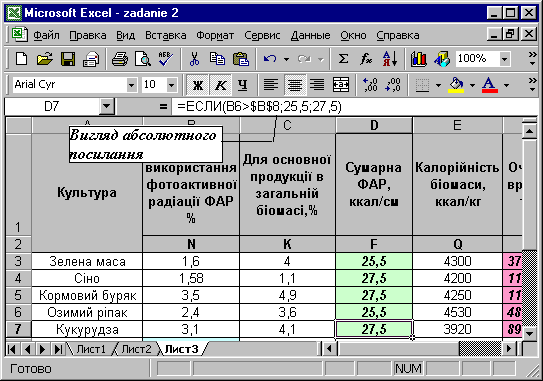Toggle Italic (К) formatting
The width and height of the screenshot is (543, 381).
click(221, 85)
